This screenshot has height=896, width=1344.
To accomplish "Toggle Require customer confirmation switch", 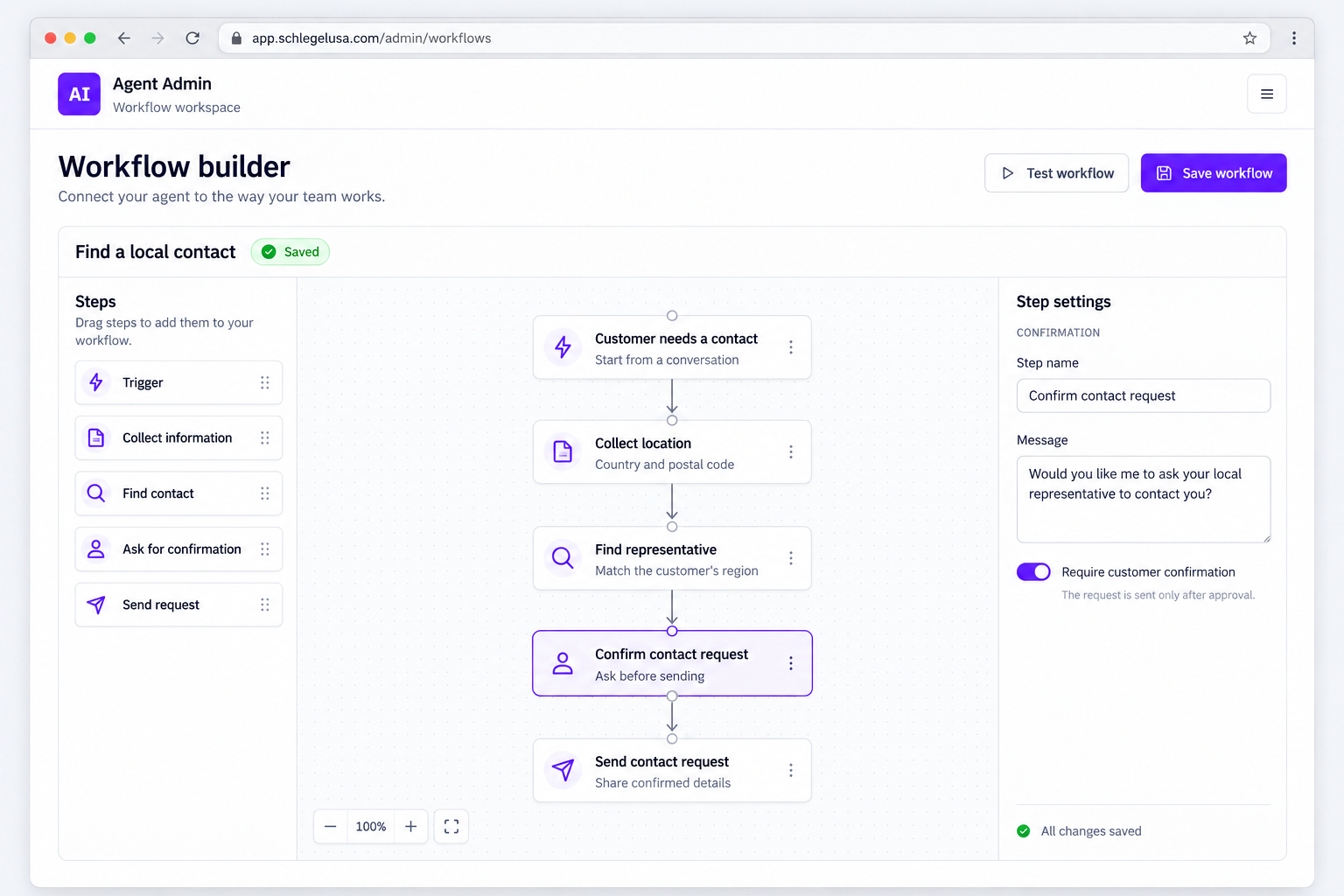I will tap(1033, 571).
